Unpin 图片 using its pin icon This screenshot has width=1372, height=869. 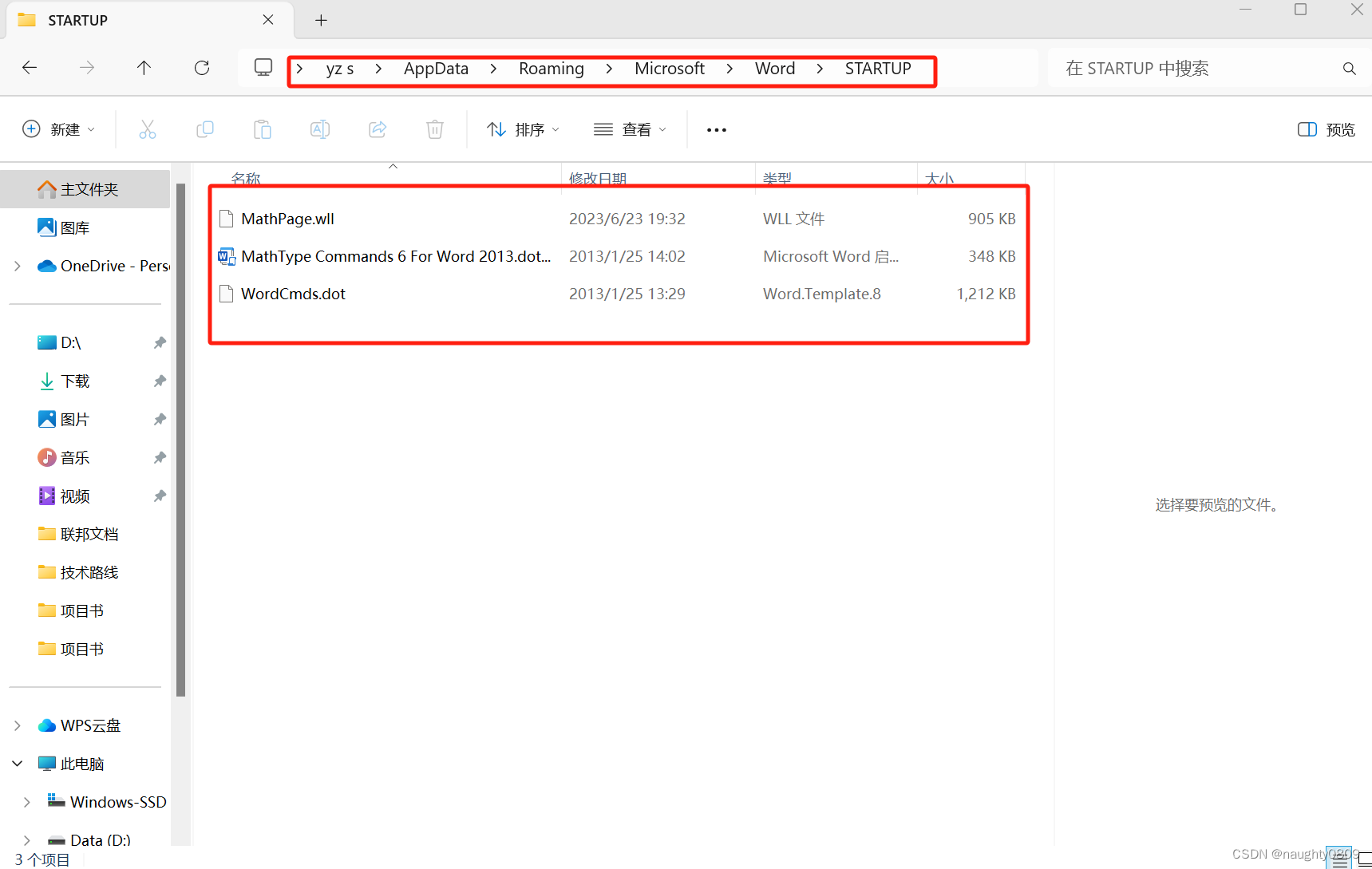[x=160, y=419]
